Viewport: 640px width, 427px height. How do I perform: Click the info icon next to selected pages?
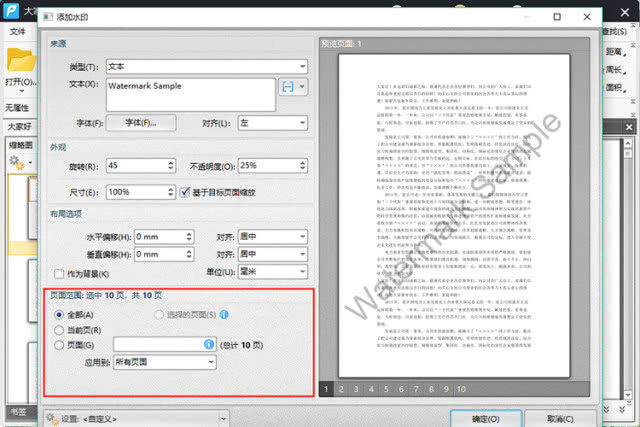click(224, 314)
